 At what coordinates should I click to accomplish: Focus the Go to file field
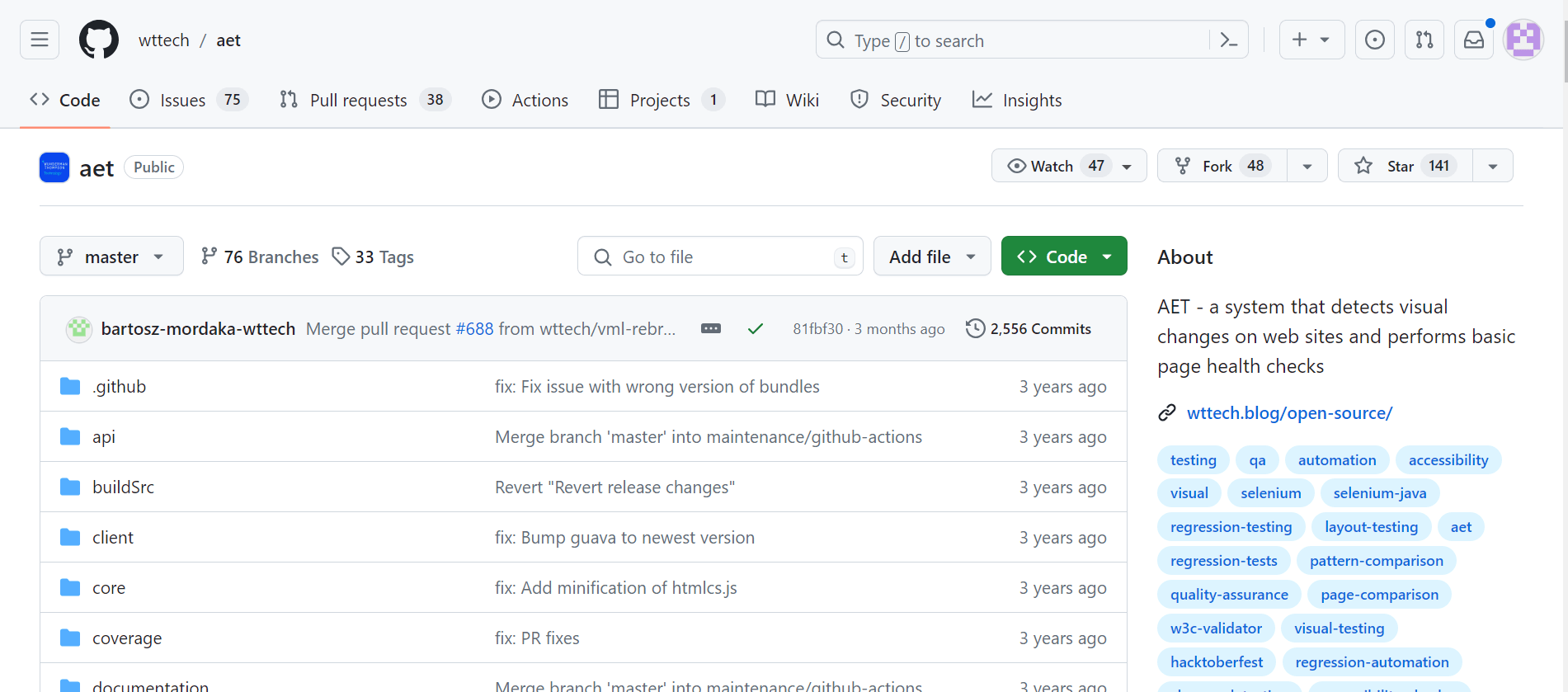(719, 257)
